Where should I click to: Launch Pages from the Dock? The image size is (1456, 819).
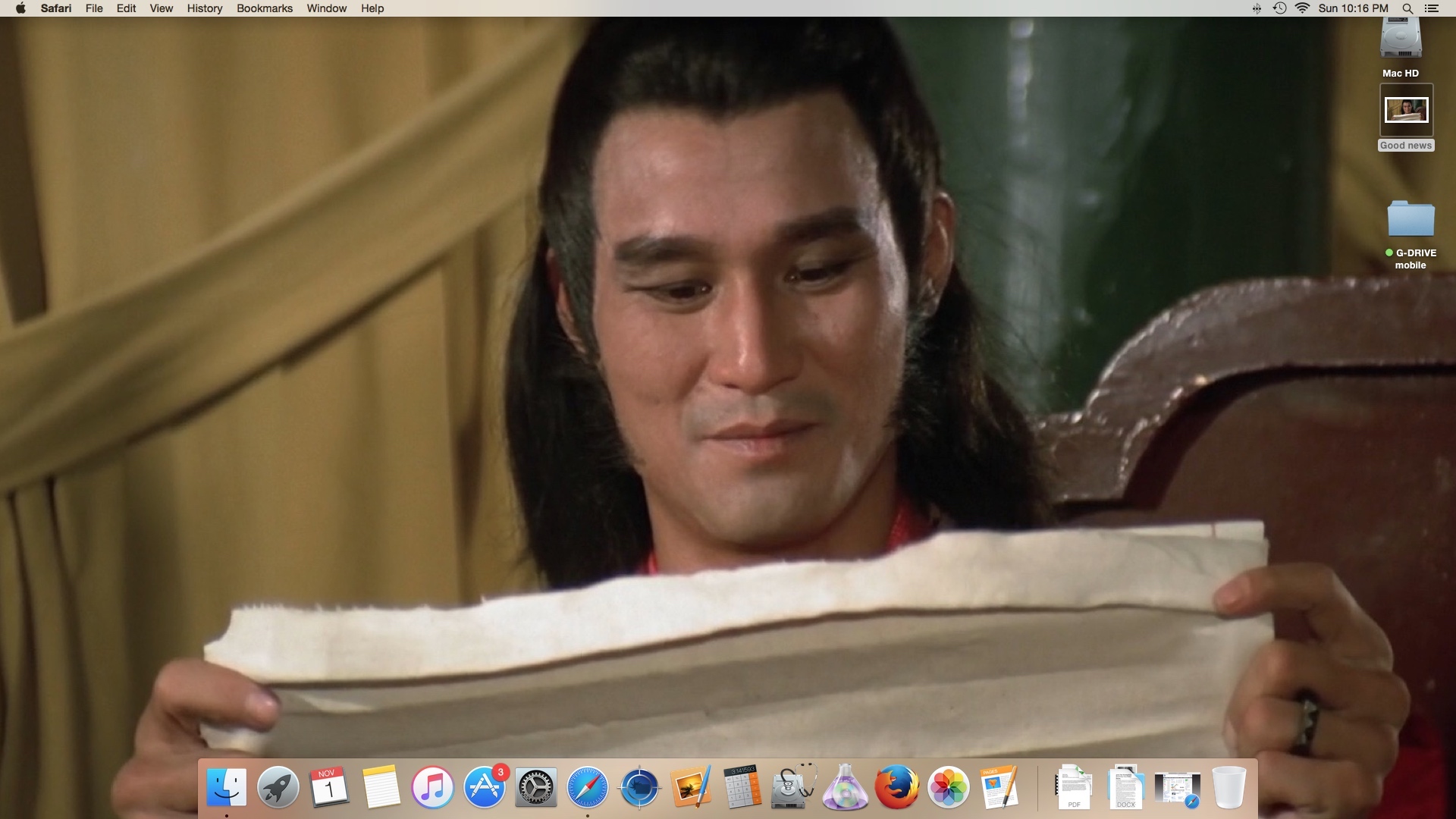tap(1000, 787)
